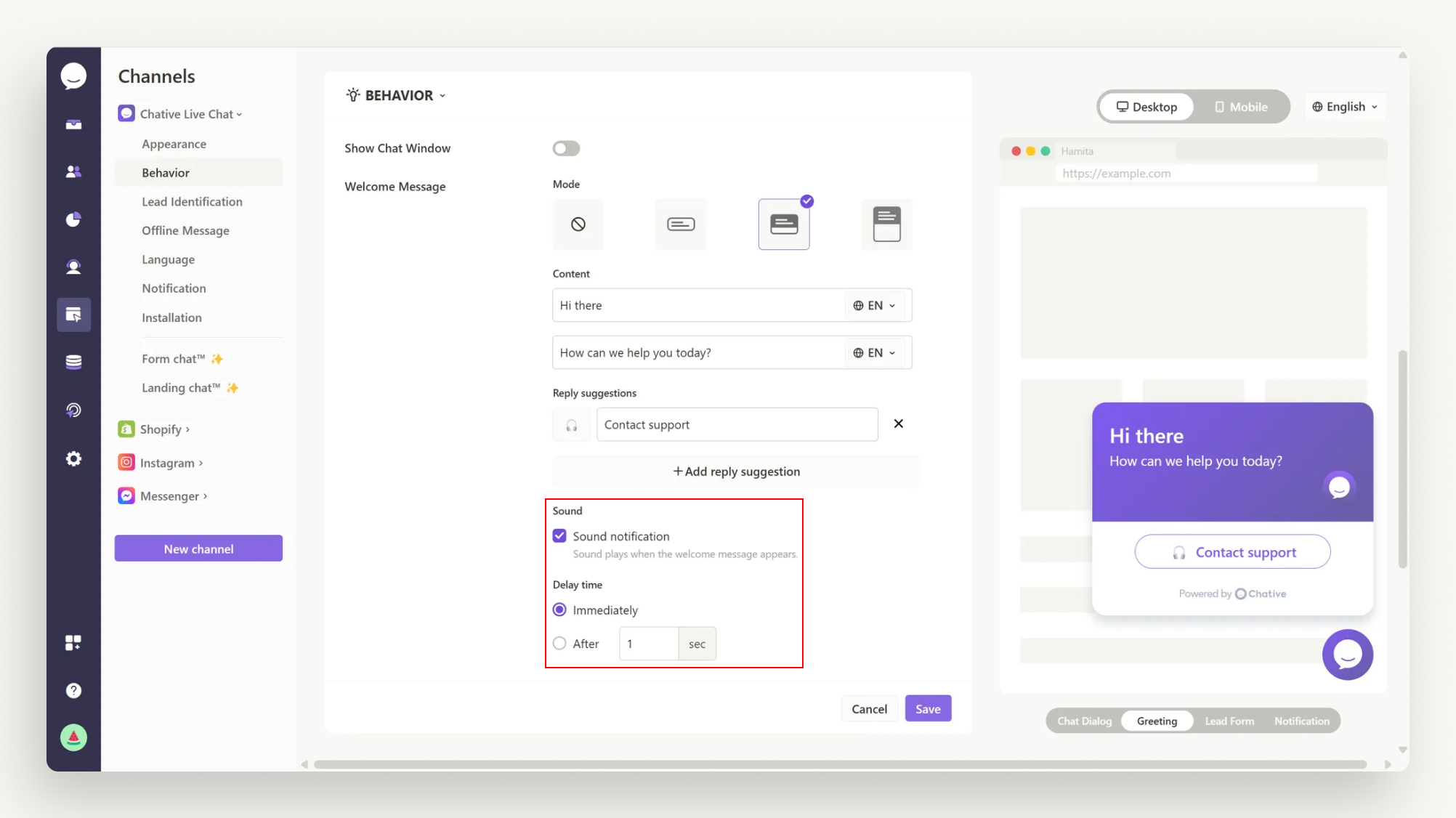1456x818 pixels.
Task: Uncheck the Sound notification checkbox
Action: pyautogui.click(x=559, y=536)
